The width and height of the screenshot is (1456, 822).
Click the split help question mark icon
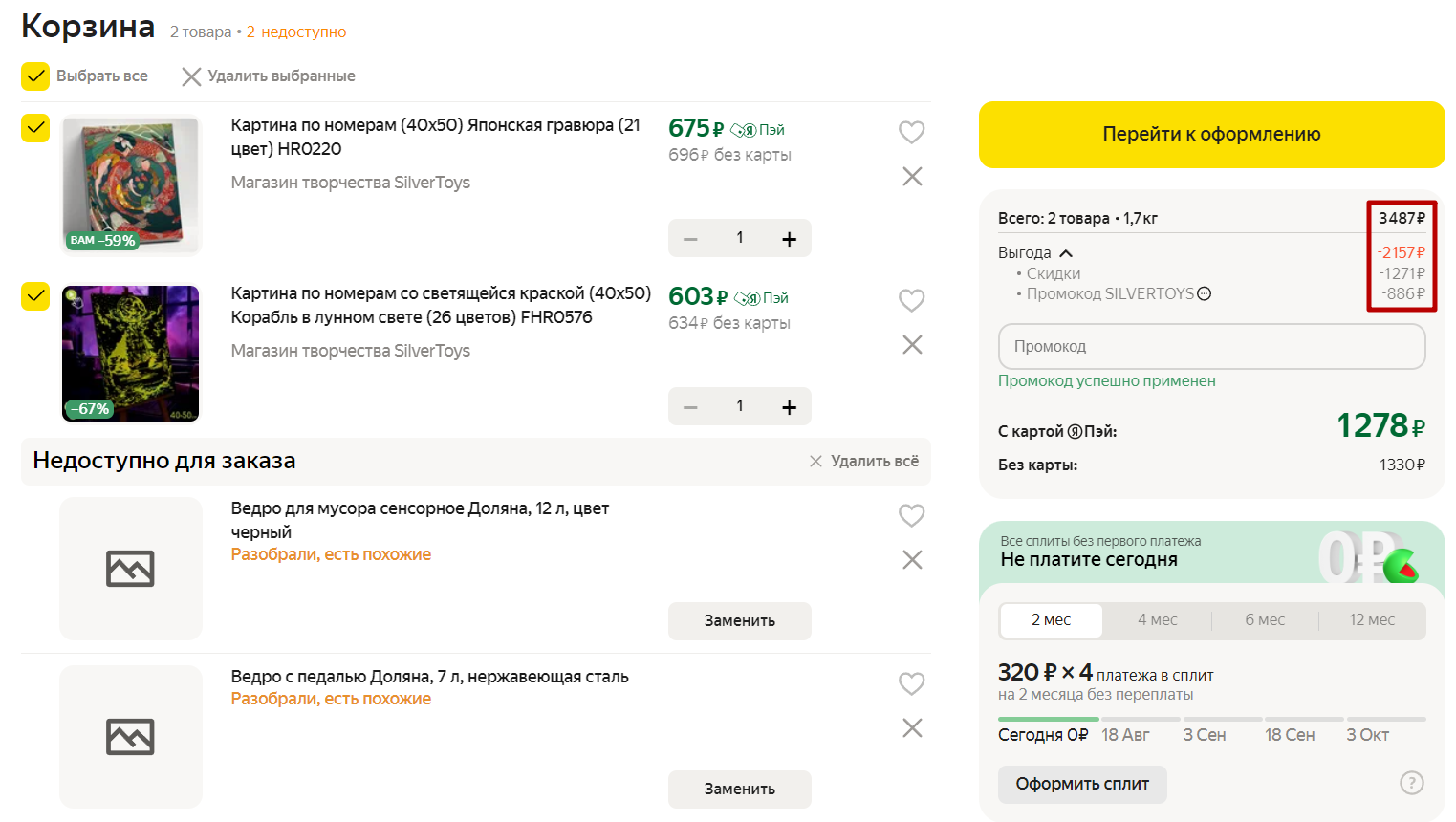pyautogui.click(x=1411, y=783)
